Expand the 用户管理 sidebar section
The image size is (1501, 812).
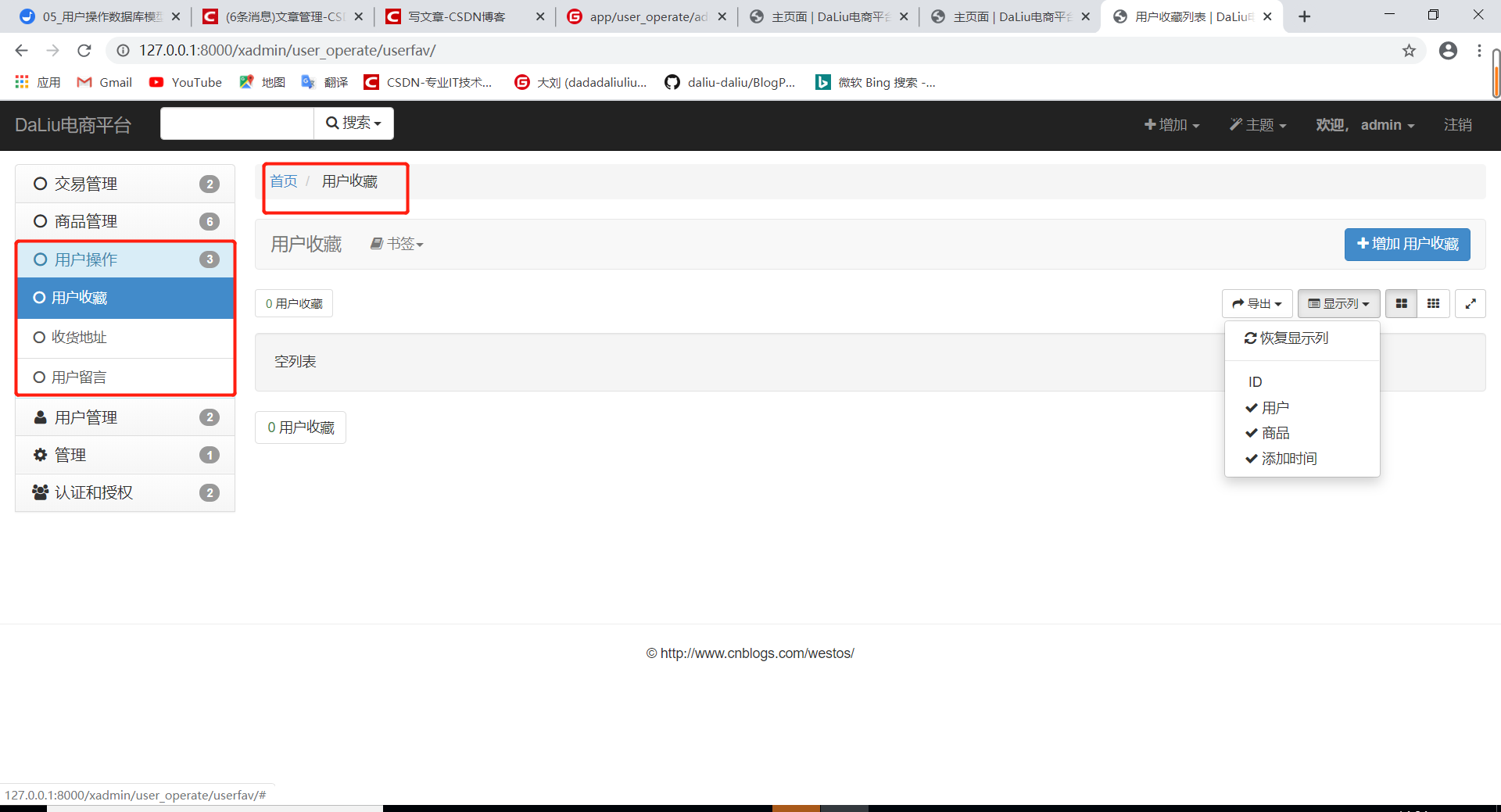pos(125,417)
